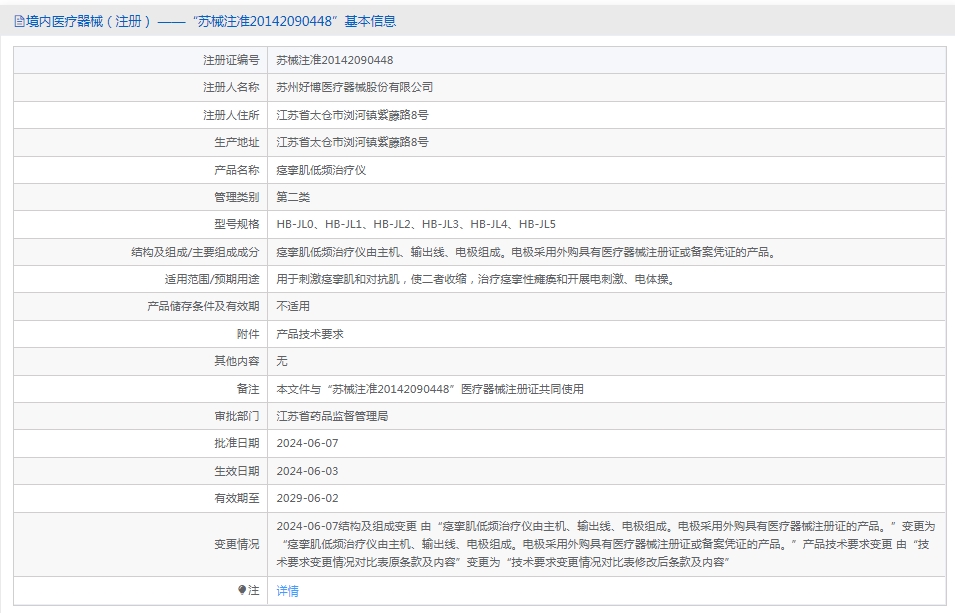Click the 备注 label cell
Screen dimensions: 955x613
click(141, 389)
